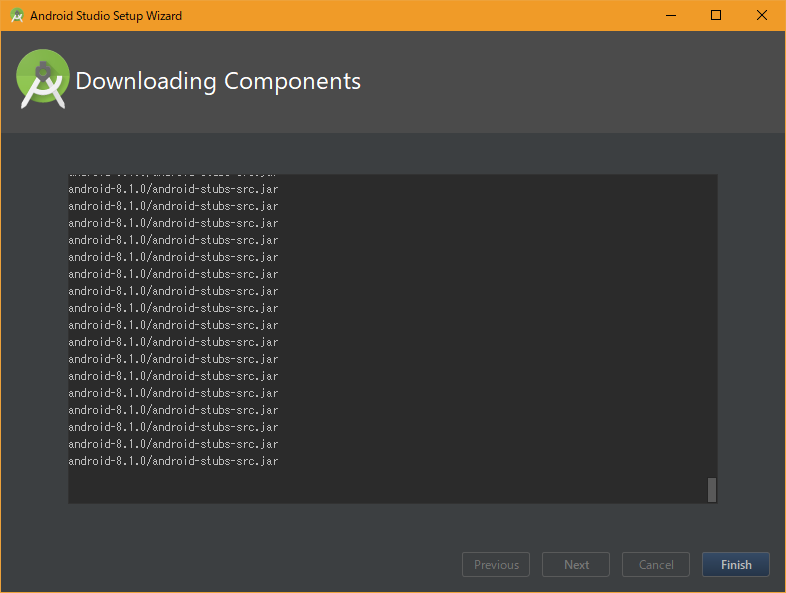Close the Android Studio Setup Wizard

click(x=762, y=15)
